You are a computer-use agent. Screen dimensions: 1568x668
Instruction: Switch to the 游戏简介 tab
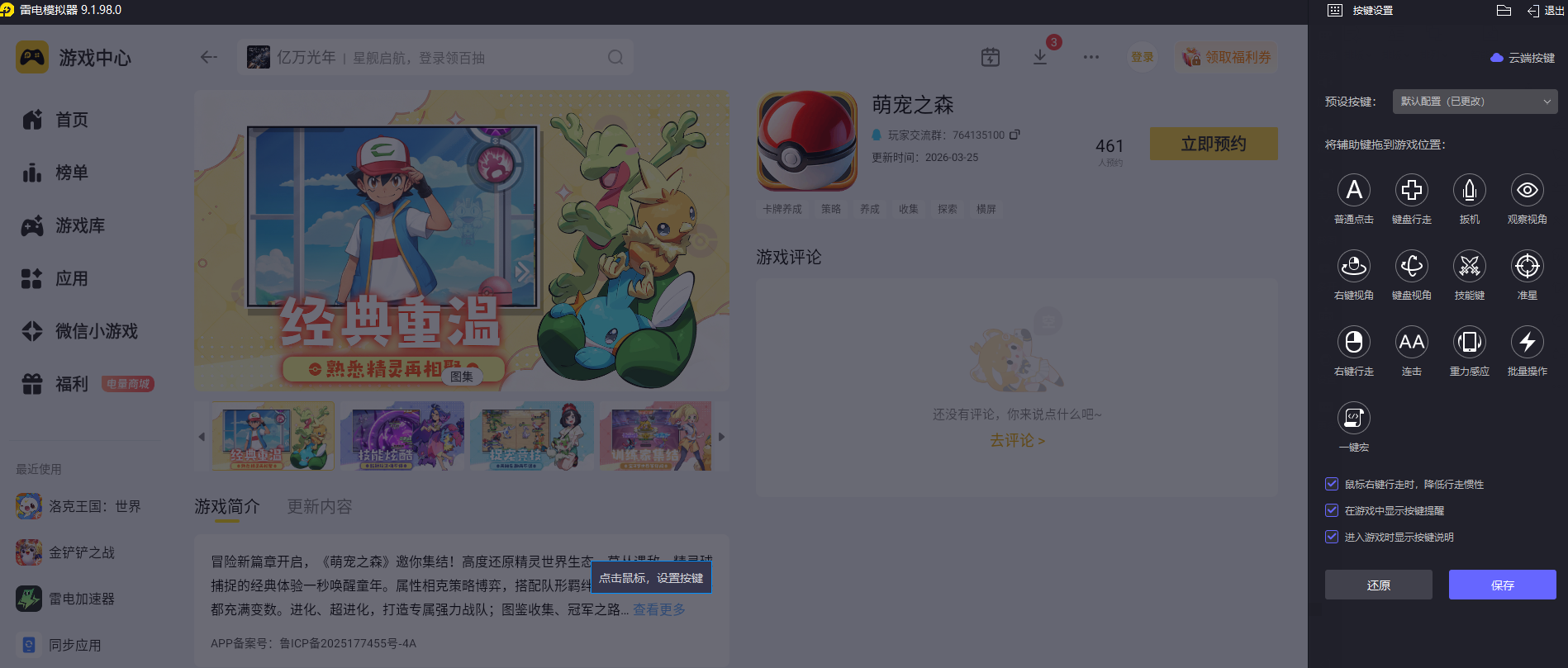[227, 506]
